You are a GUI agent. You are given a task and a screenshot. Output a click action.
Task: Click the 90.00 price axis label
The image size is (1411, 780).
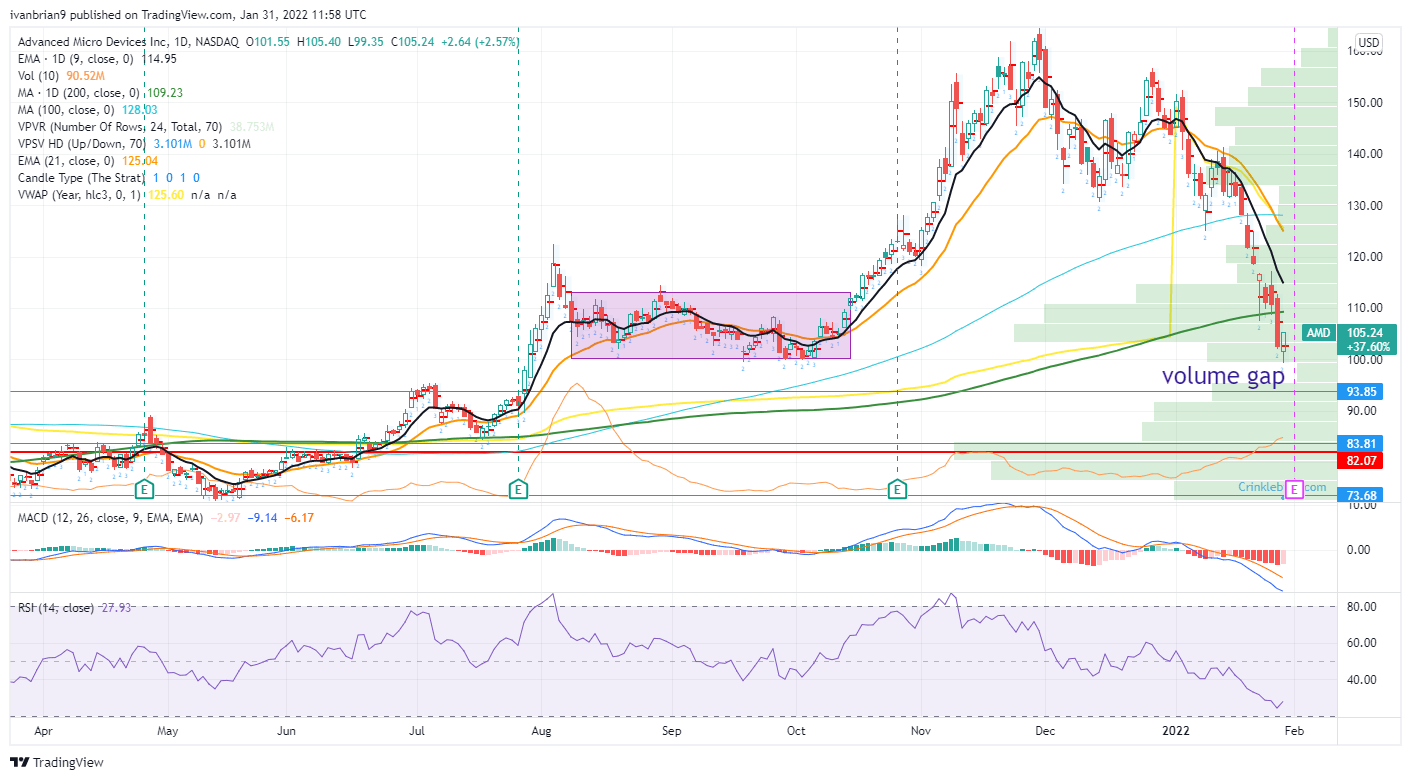[1364, 410]
